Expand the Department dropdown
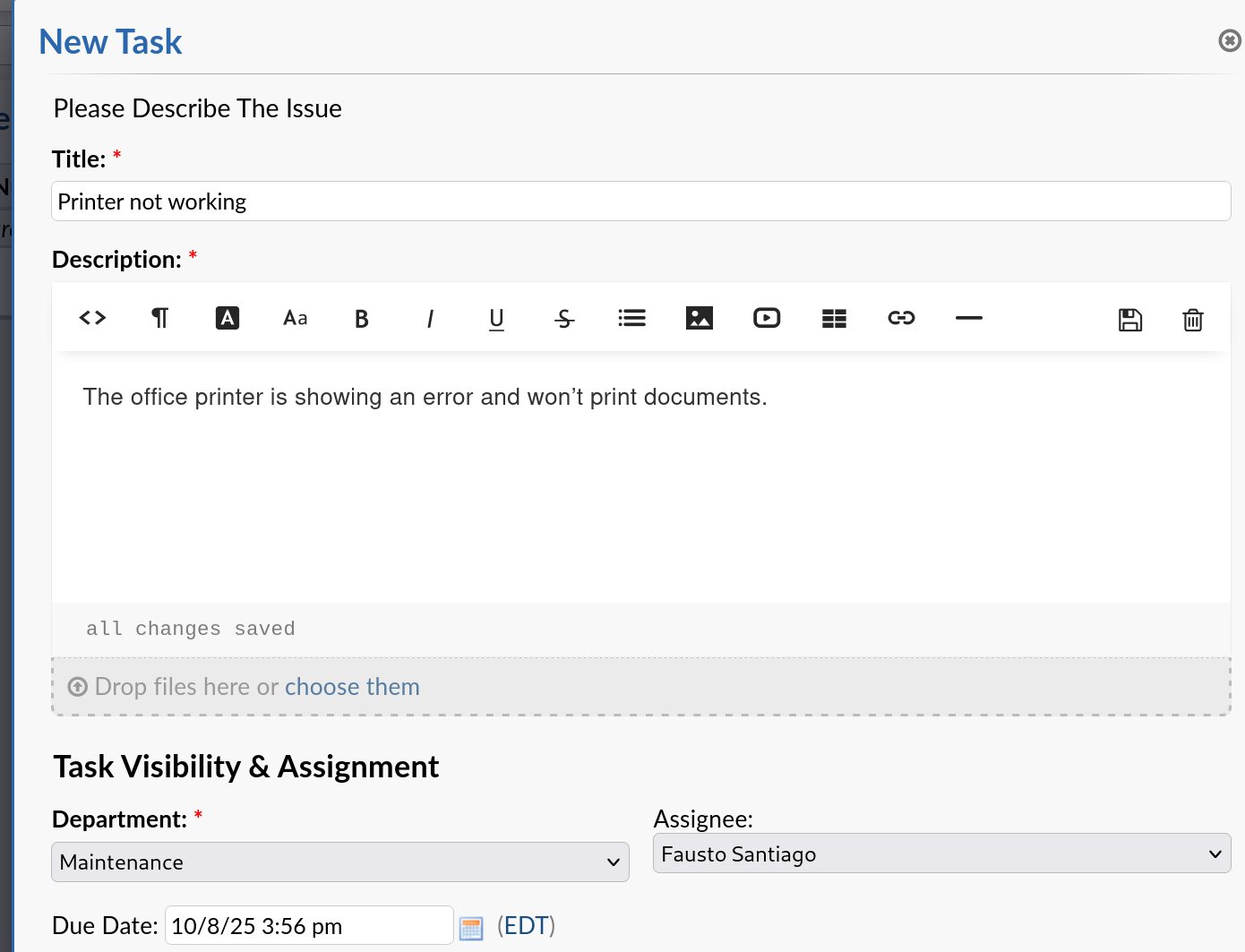The height and width of the screenshot is (952, 1245). point(340,862)
